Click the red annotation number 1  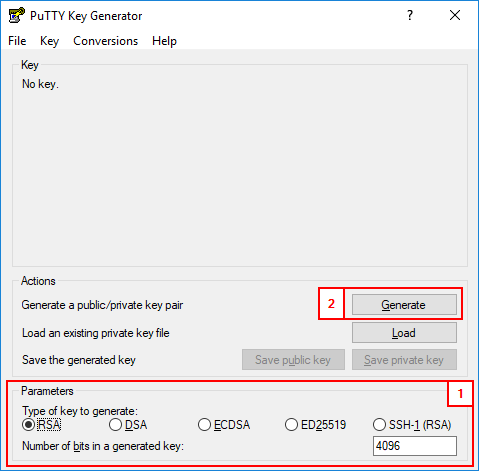[x=460, y=394]
